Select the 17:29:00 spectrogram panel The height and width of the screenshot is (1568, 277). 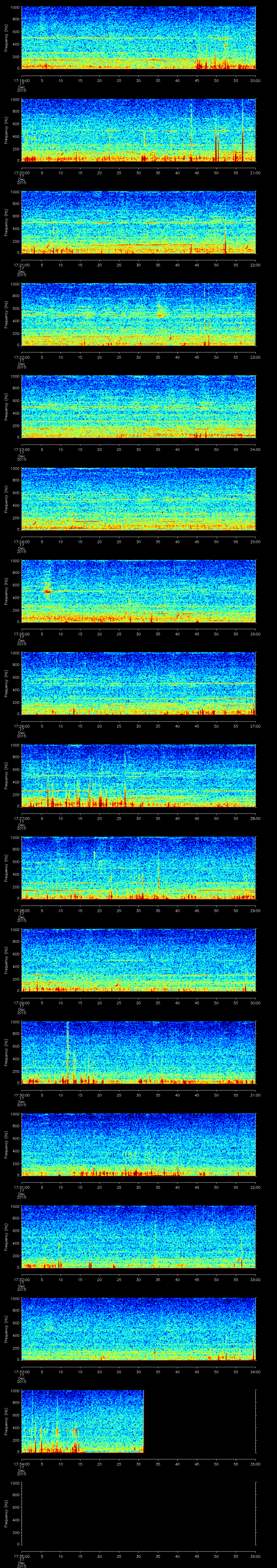coord(138,960)
